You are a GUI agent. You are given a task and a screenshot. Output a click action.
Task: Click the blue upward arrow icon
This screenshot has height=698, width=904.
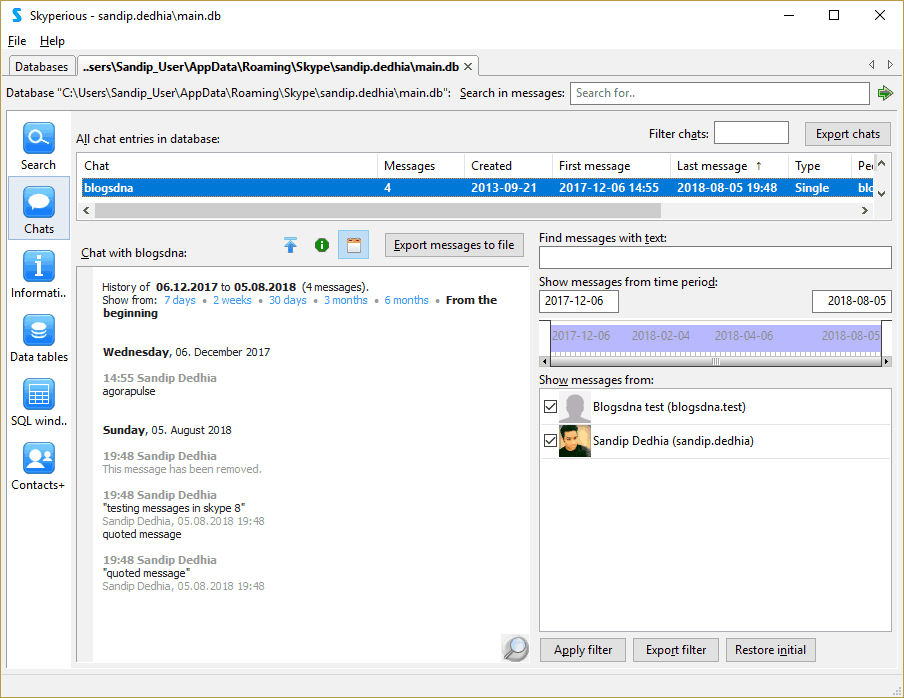[291, 245]
